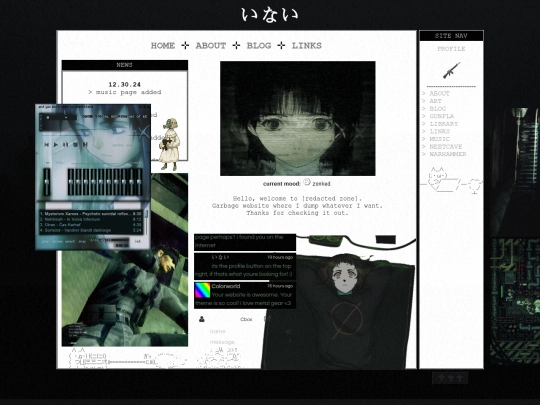
Task: Open BLOG in the Site Nav list
Action: pyautogui.click(x=438, y=108)
